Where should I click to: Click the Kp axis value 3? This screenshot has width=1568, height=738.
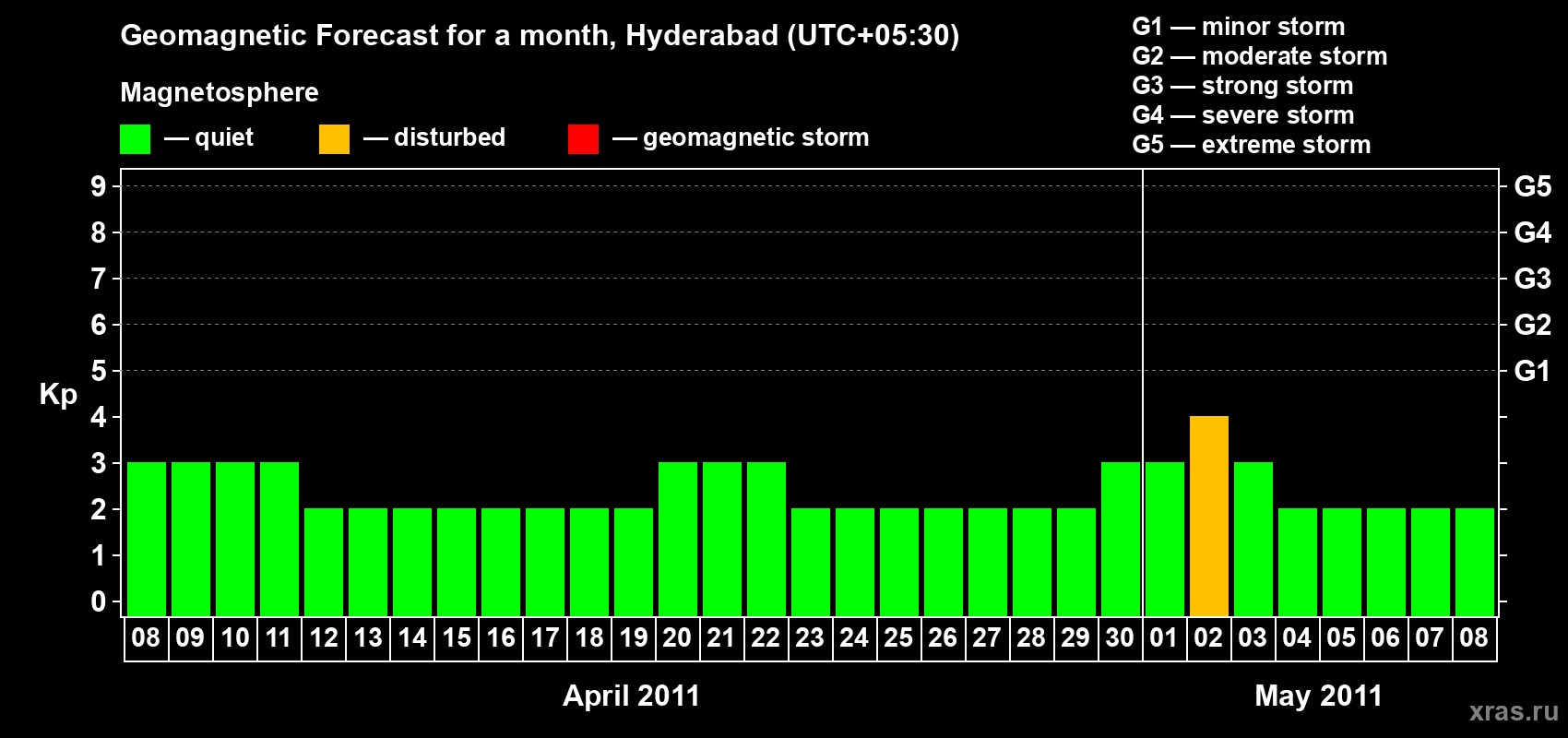click(99, 463)
